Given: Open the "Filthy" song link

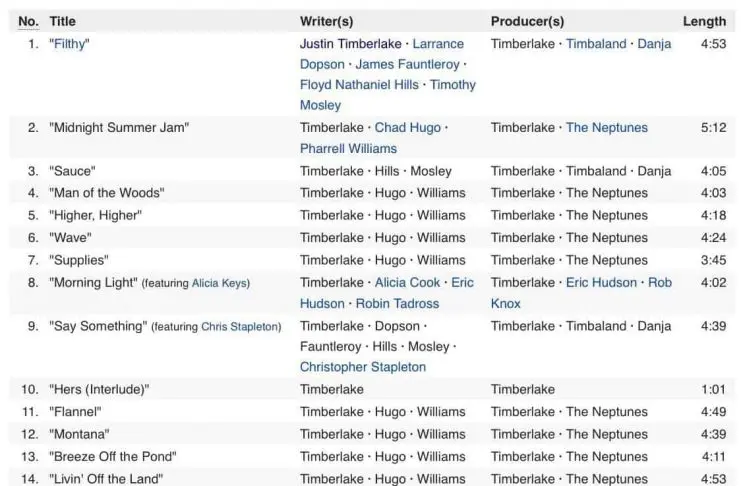Looking at the screenshot, I should click(69, 44).
